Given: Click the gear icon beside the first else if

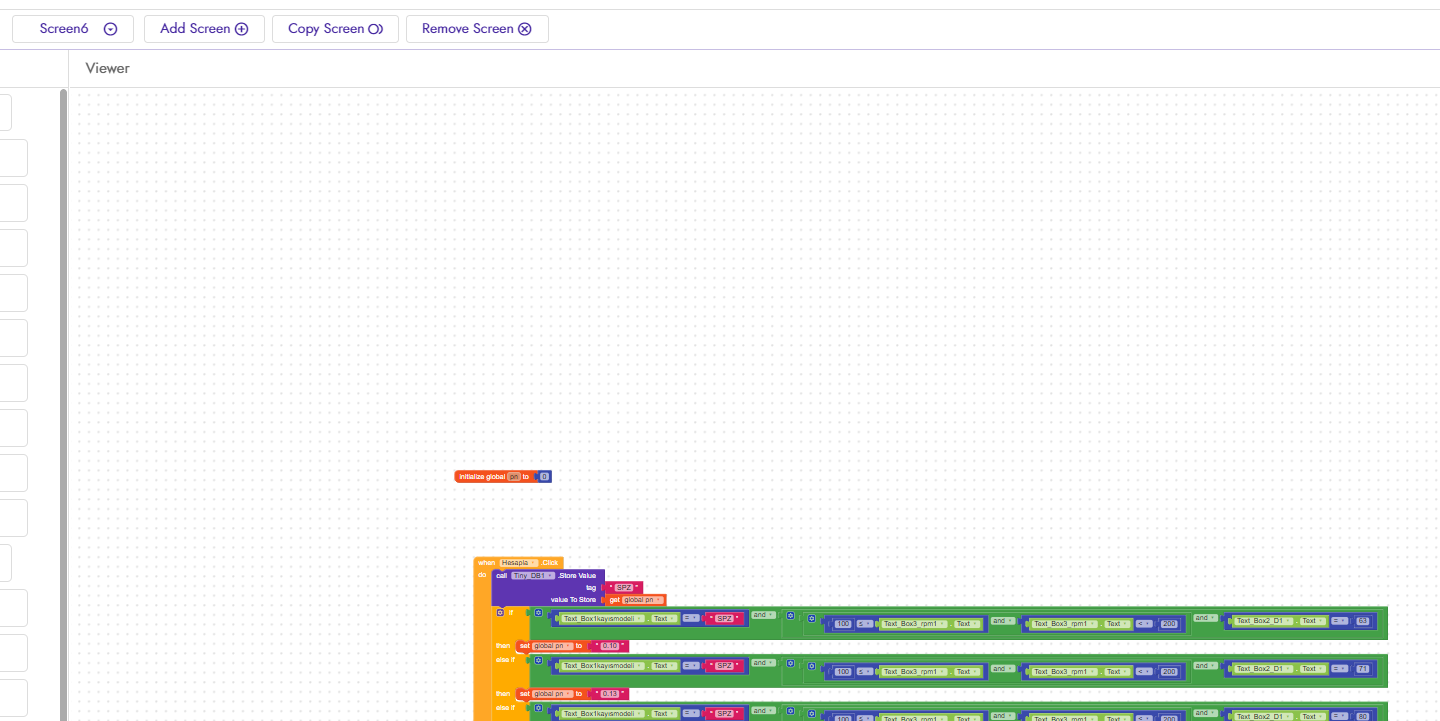Looking at the screenshot, I should (x=538, y=661).
